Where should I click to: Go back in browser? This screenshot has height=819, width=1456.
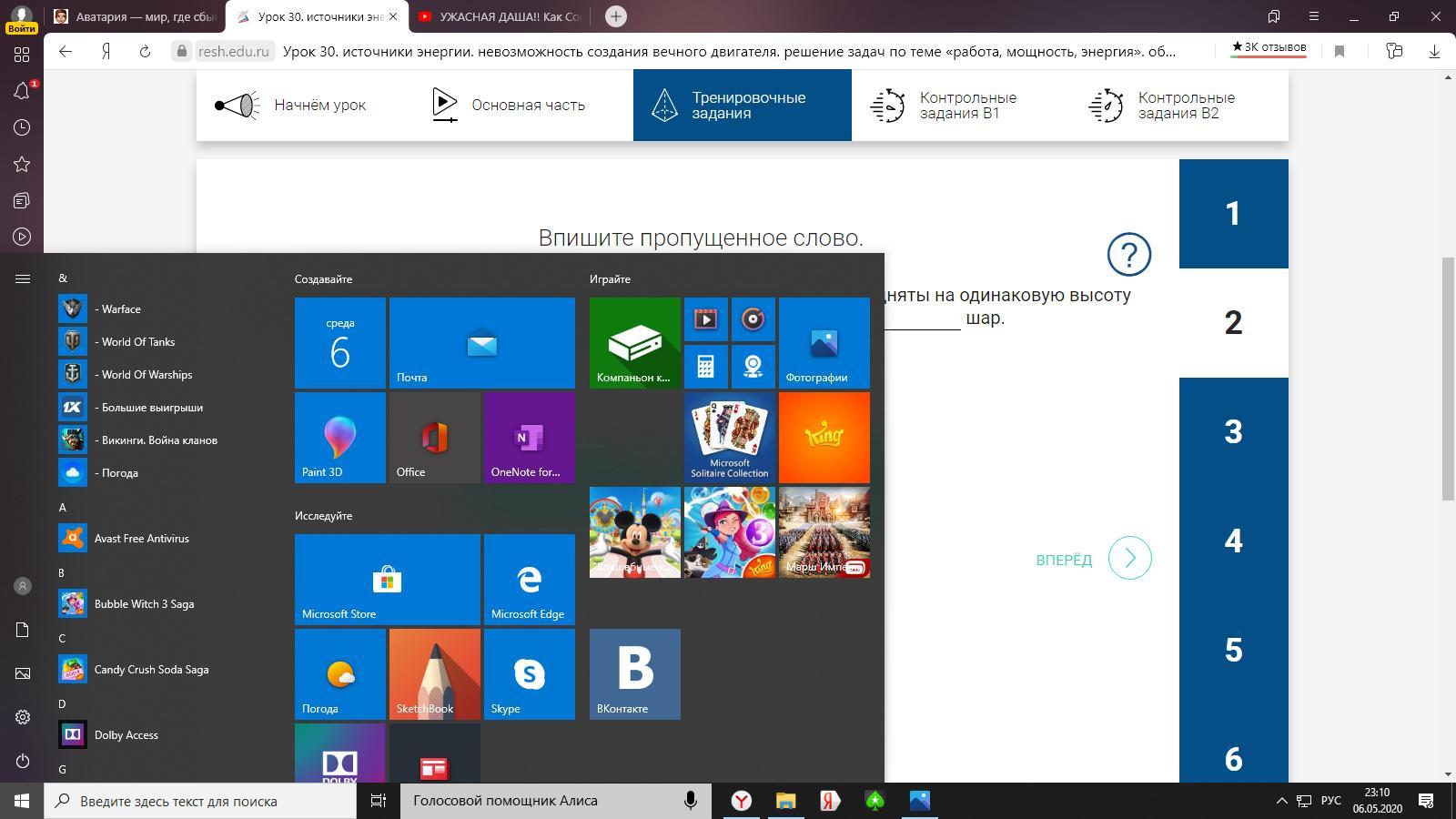click(66, 51)
